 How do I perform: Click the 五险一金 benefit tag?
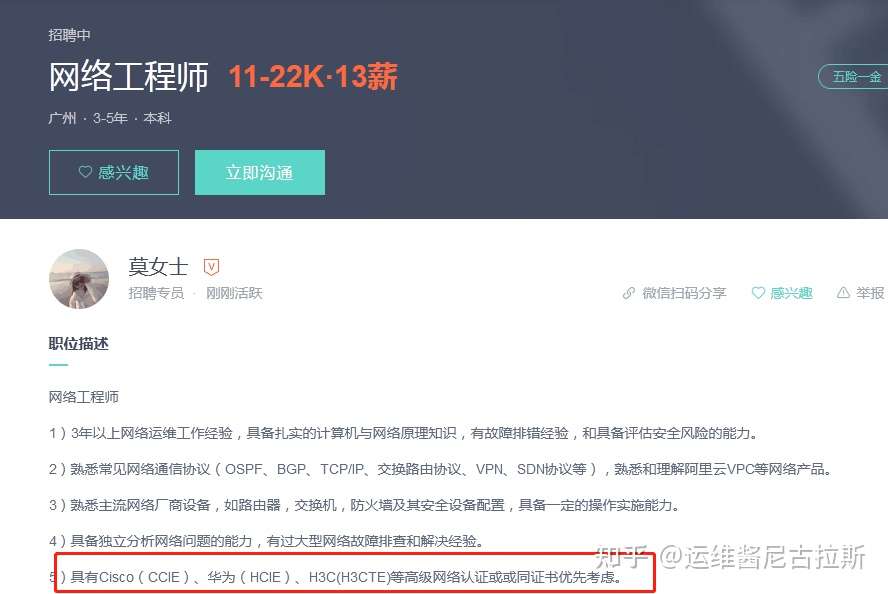856,76
